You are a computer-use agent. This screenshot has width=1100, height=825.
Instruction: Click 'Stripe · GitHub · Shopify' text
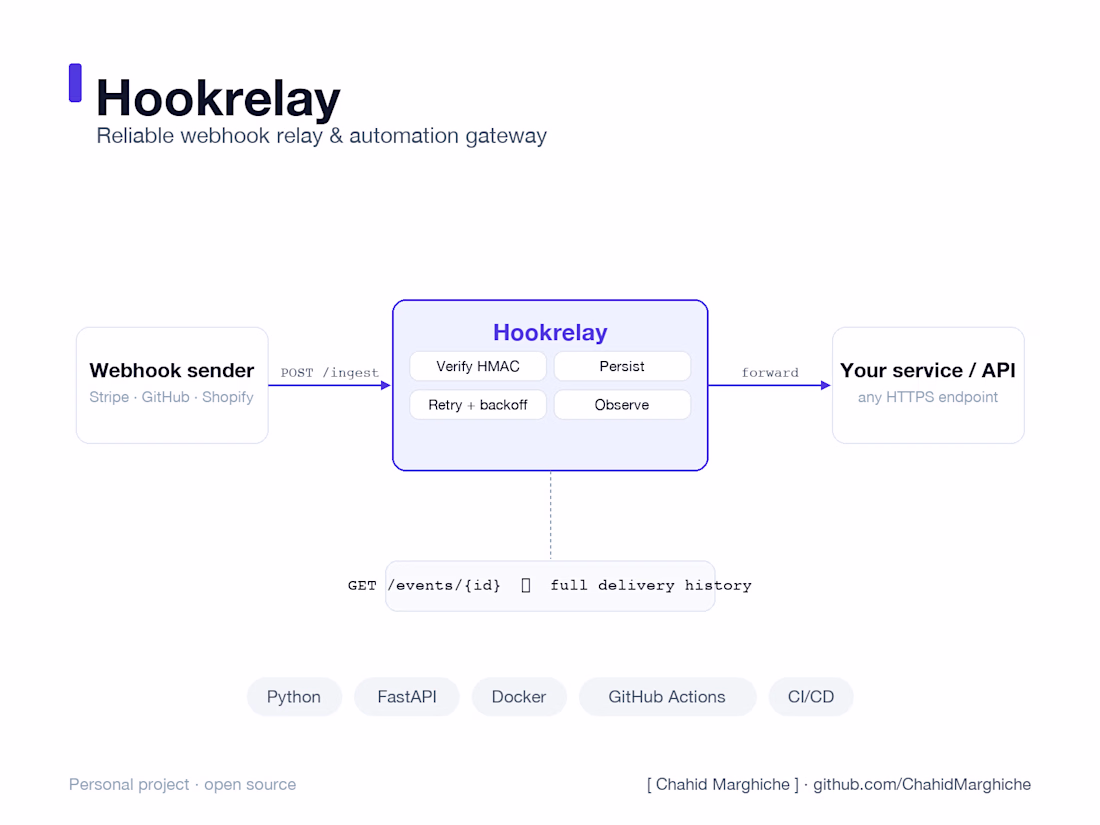[x=171, y=397]
